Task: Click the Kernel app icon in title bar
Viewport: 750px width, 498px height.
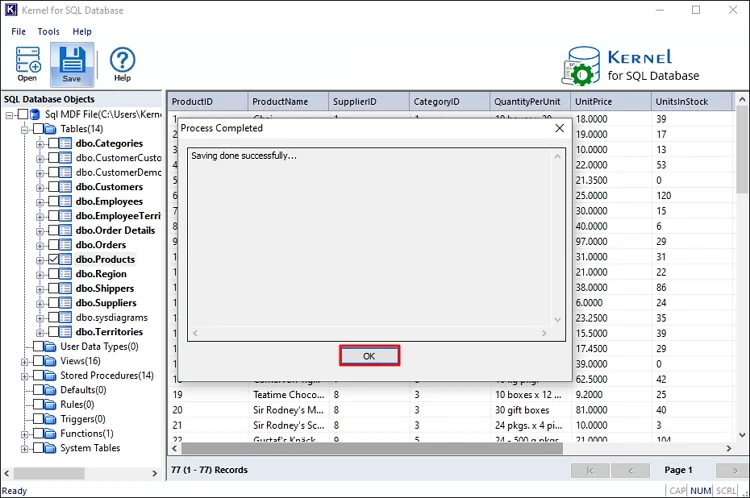Action: click(x=11, y=10)
